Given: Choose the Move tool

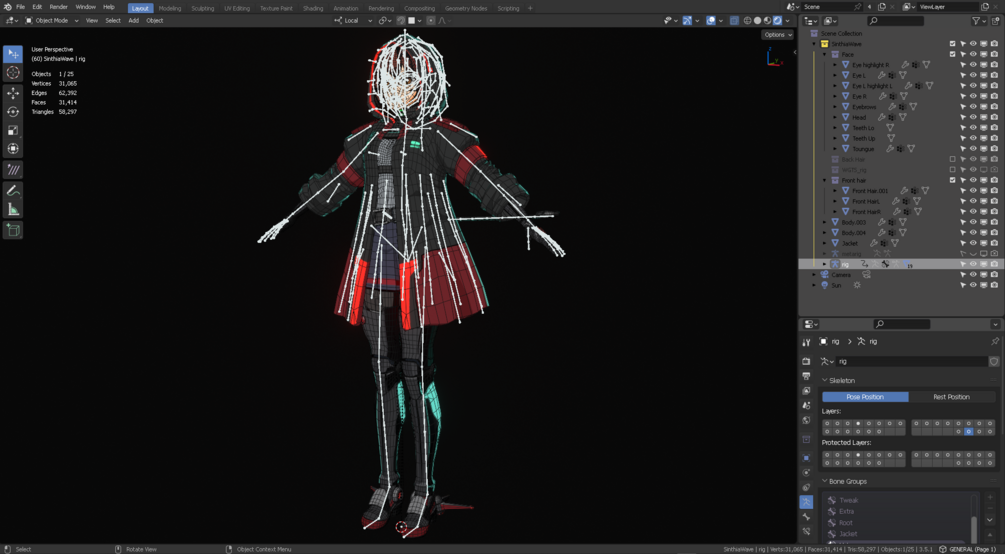Looking at the screenshot, I should [x=13, y=94].
